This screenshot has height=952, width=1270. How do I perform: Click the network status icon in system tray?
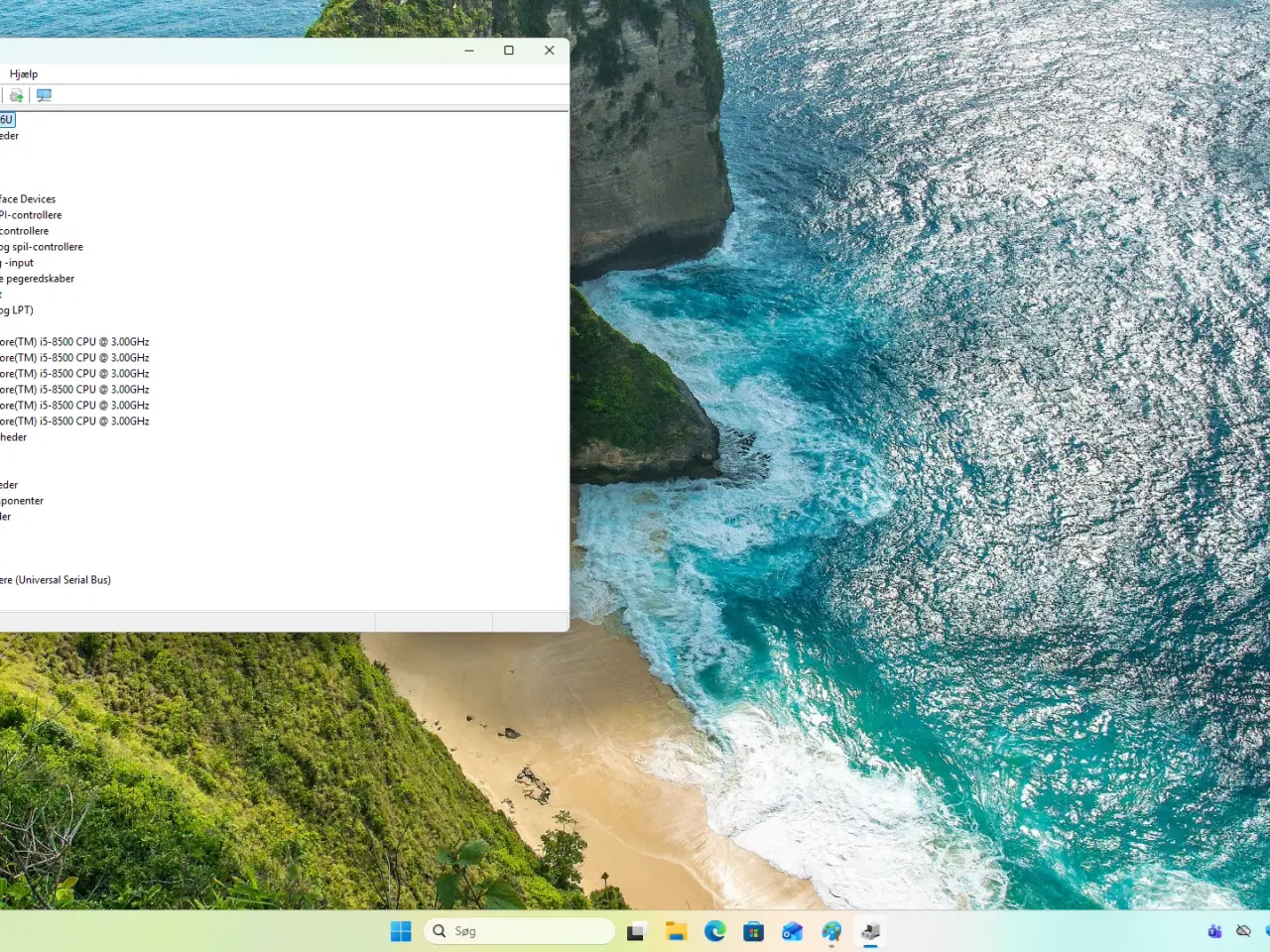(x=1244, y=930)
